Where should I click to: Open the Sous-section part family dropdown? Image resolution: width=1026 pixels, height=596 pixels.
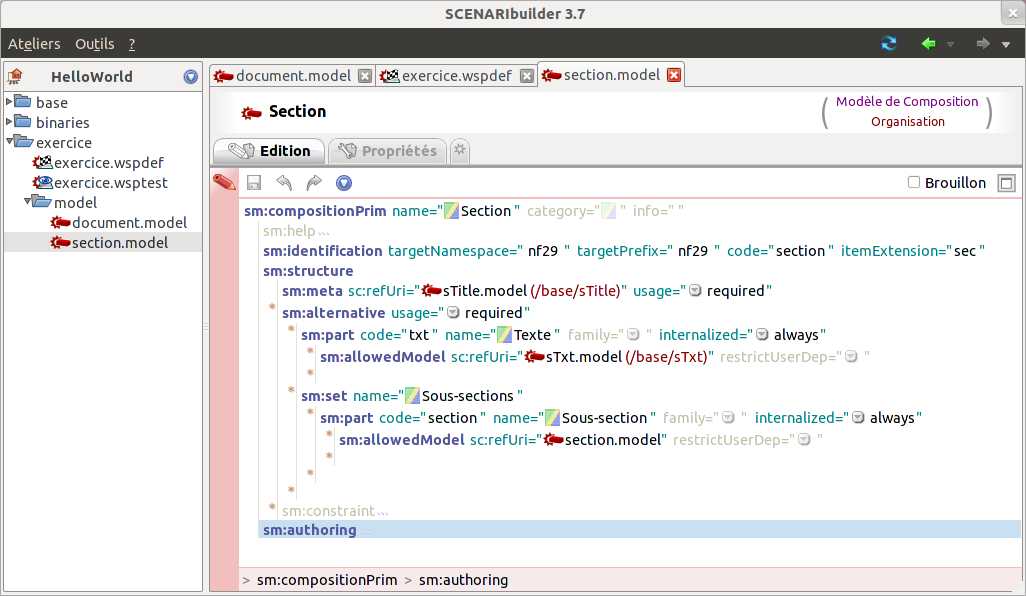pos(728,418)
